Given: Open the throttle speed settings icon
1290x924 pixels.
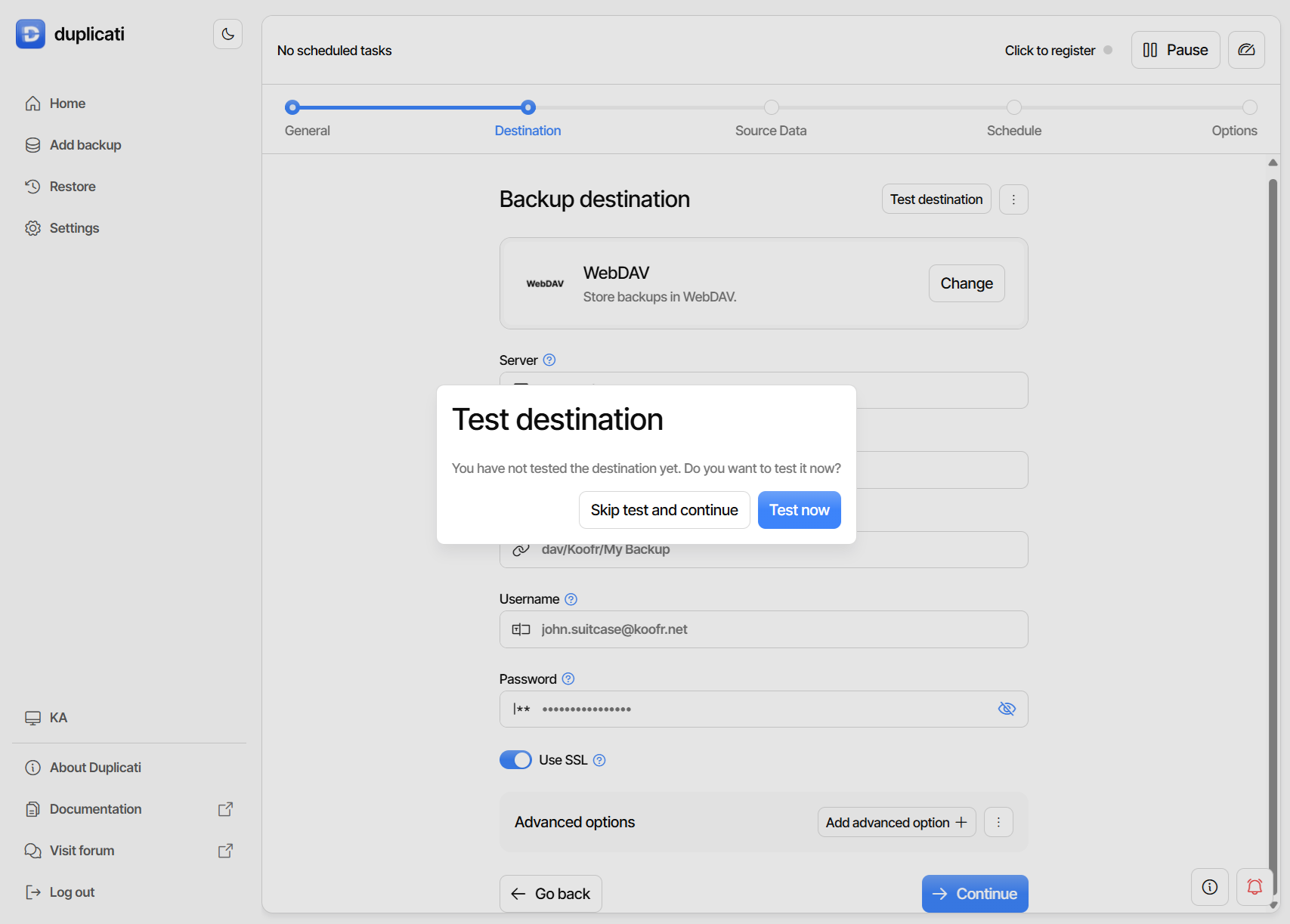Looking at the screenshot, I should [1246, 50].
